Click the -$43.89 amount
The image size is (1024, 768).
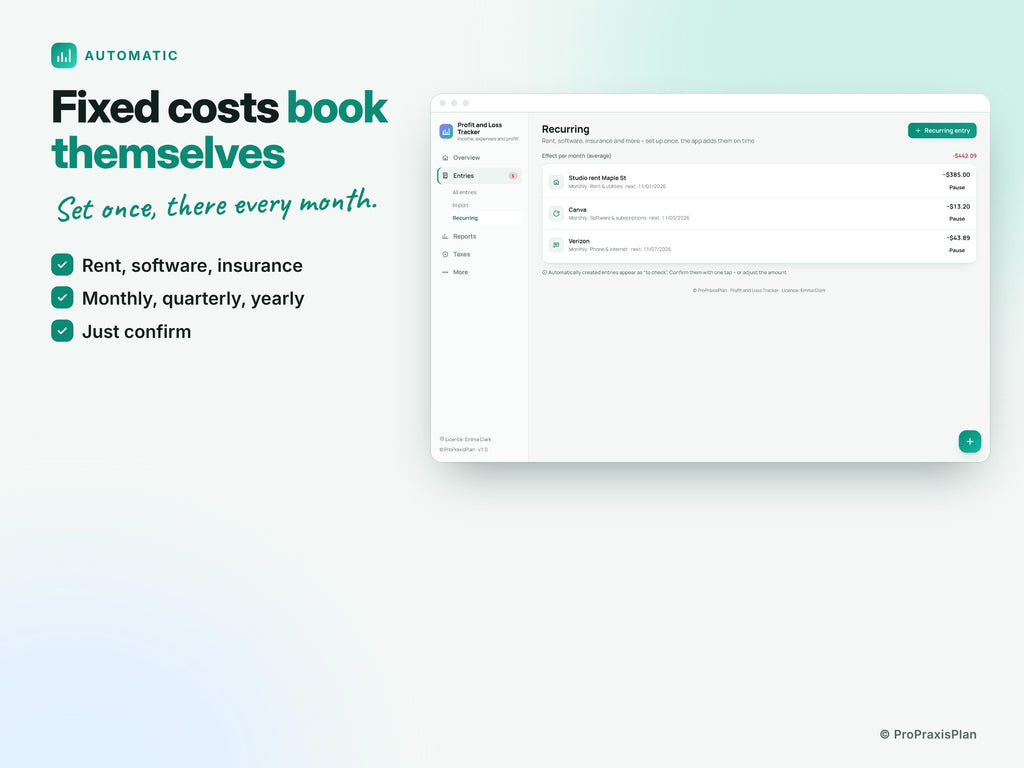click(958, 238)
